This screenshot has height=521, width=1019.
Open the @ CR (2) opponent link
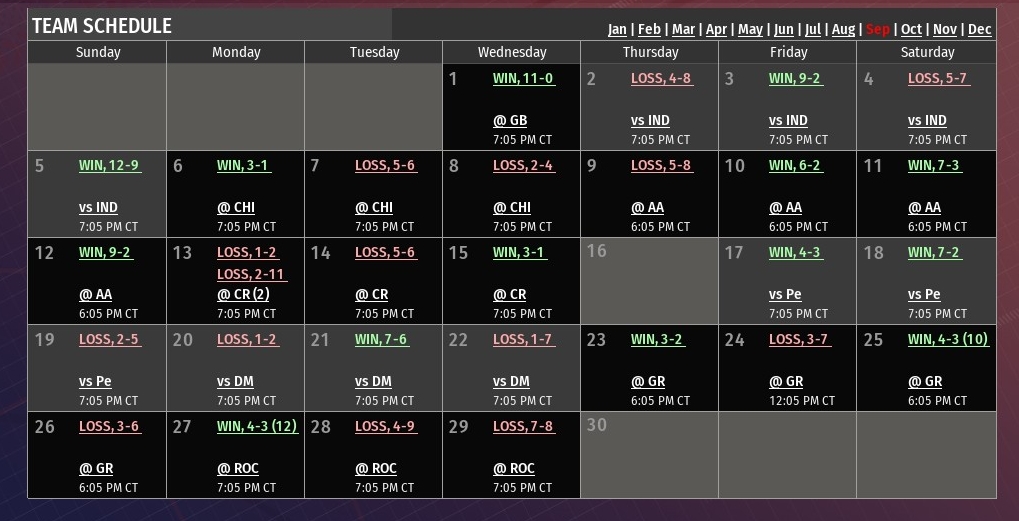click(x=243, y=294)
